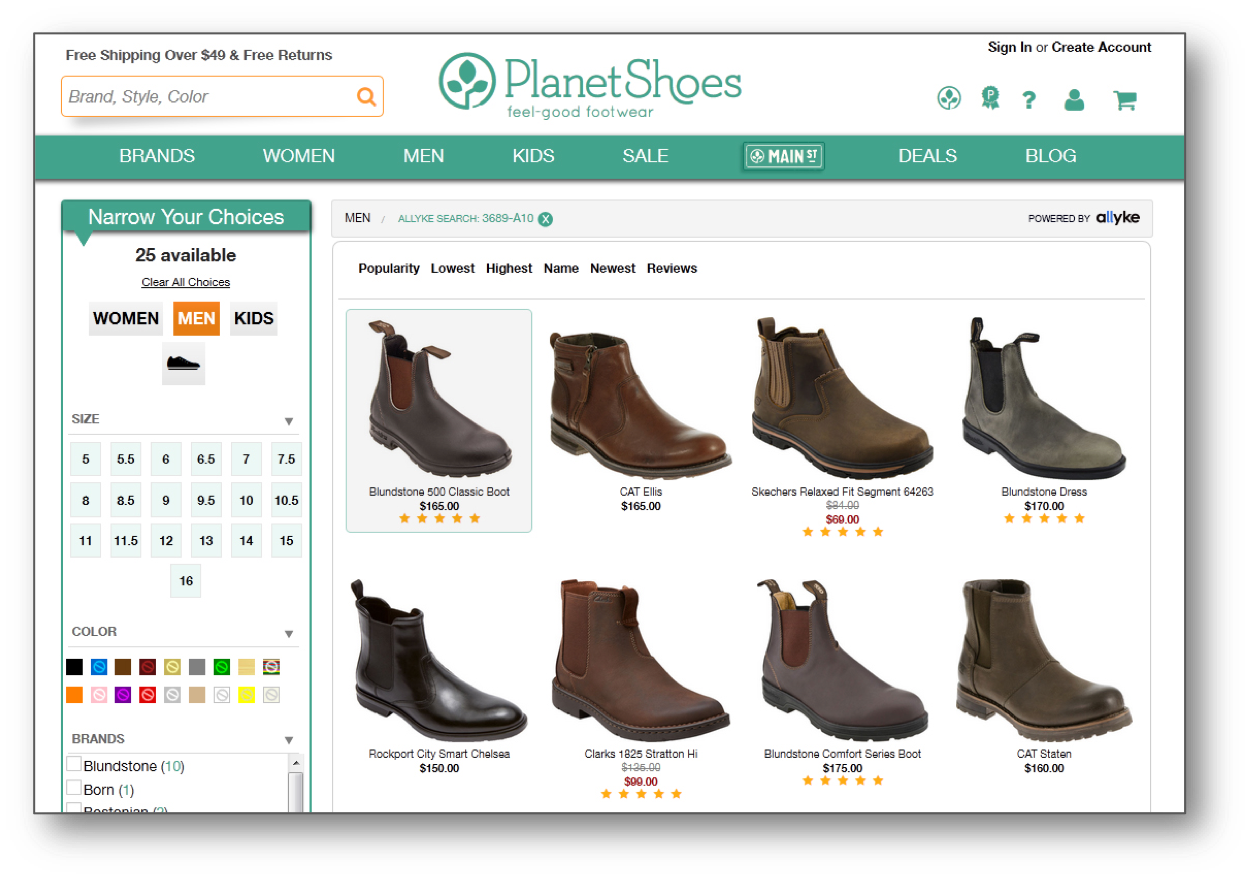Click Blundstone Comfort Series star rating

click(843, 780)
